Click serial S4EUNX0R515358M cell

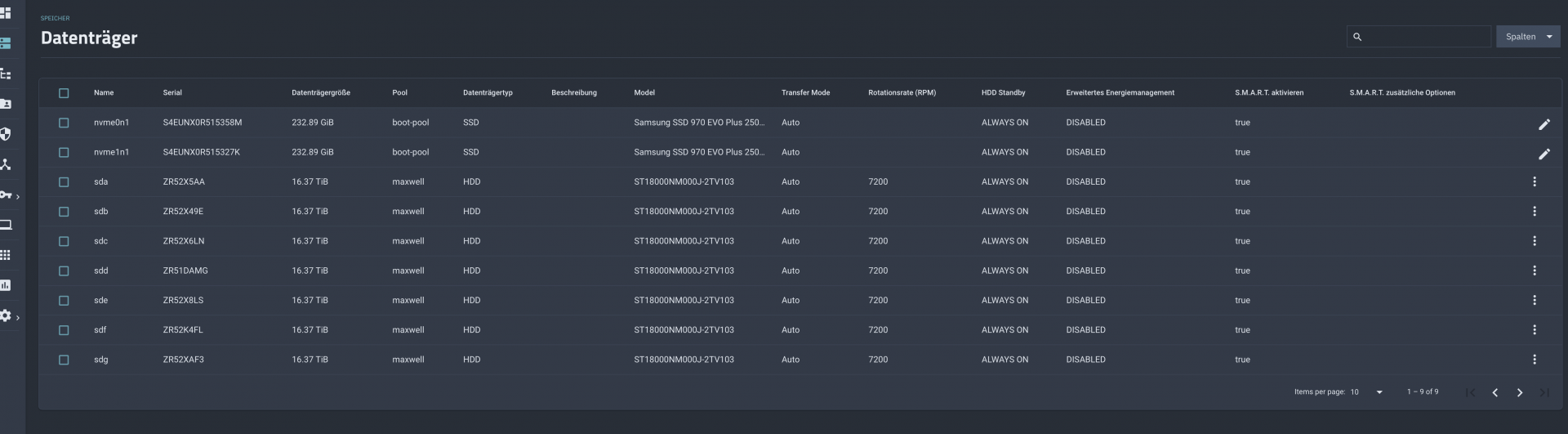[203, 123]
